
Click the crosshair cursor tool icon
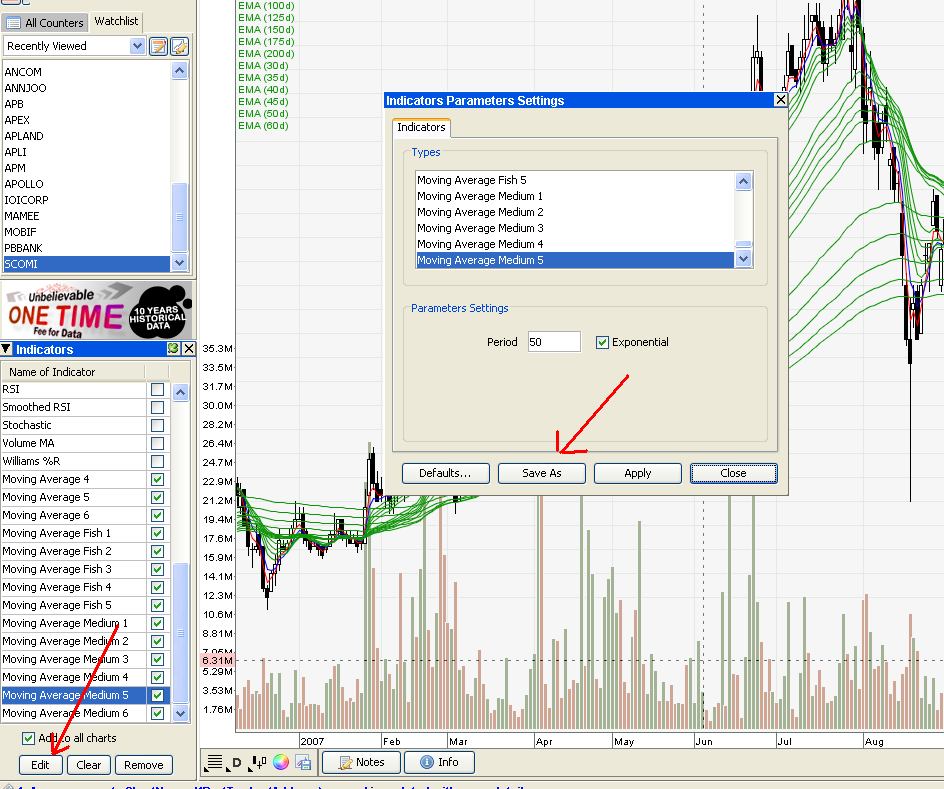click(258, 763)
